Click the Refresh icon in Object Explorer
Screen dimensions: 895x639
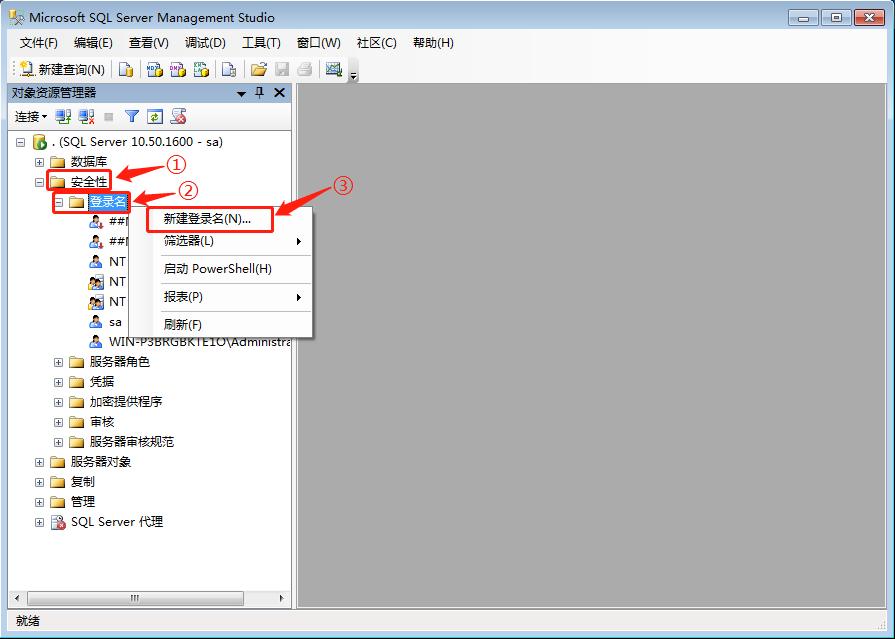155,117
